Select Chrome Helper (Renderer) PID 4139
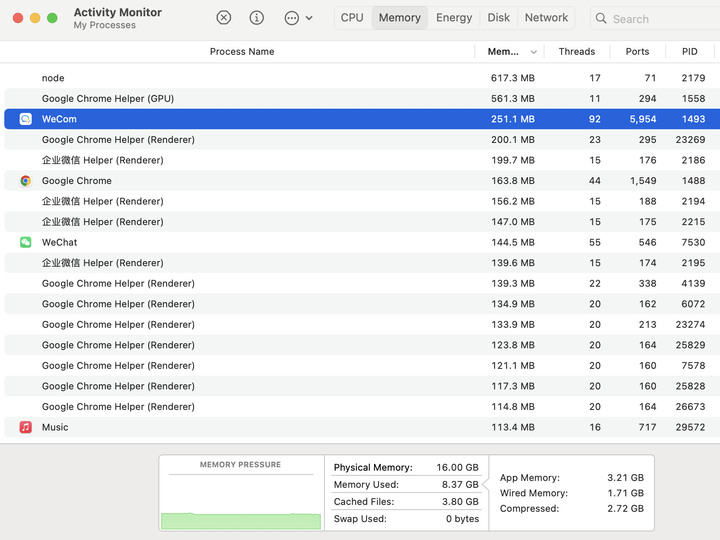Screen dimensions: 720x540 click(362, 284)
